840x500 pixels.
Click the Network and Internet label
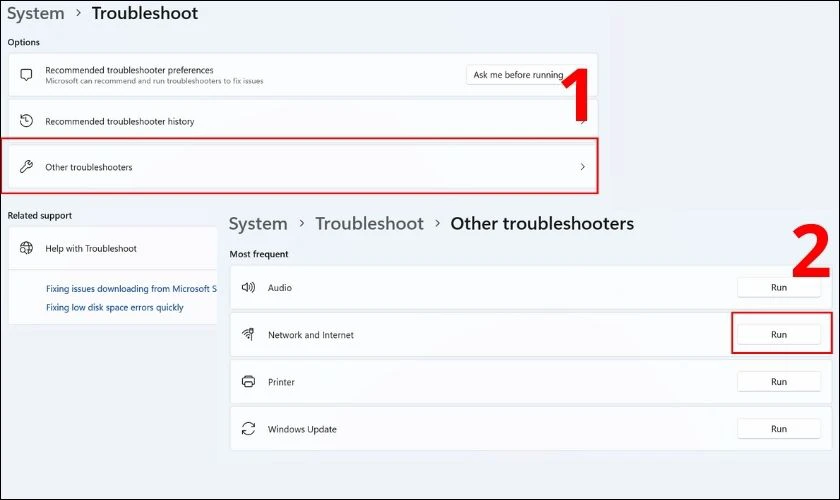pos(311,335)
